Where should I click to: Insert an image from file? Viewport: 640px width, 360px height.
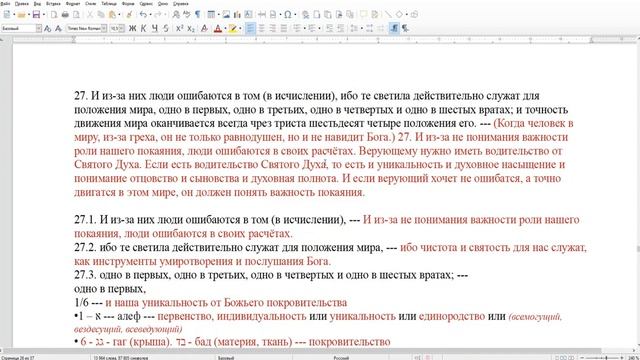pyautogui.click(x=226, y=15)
